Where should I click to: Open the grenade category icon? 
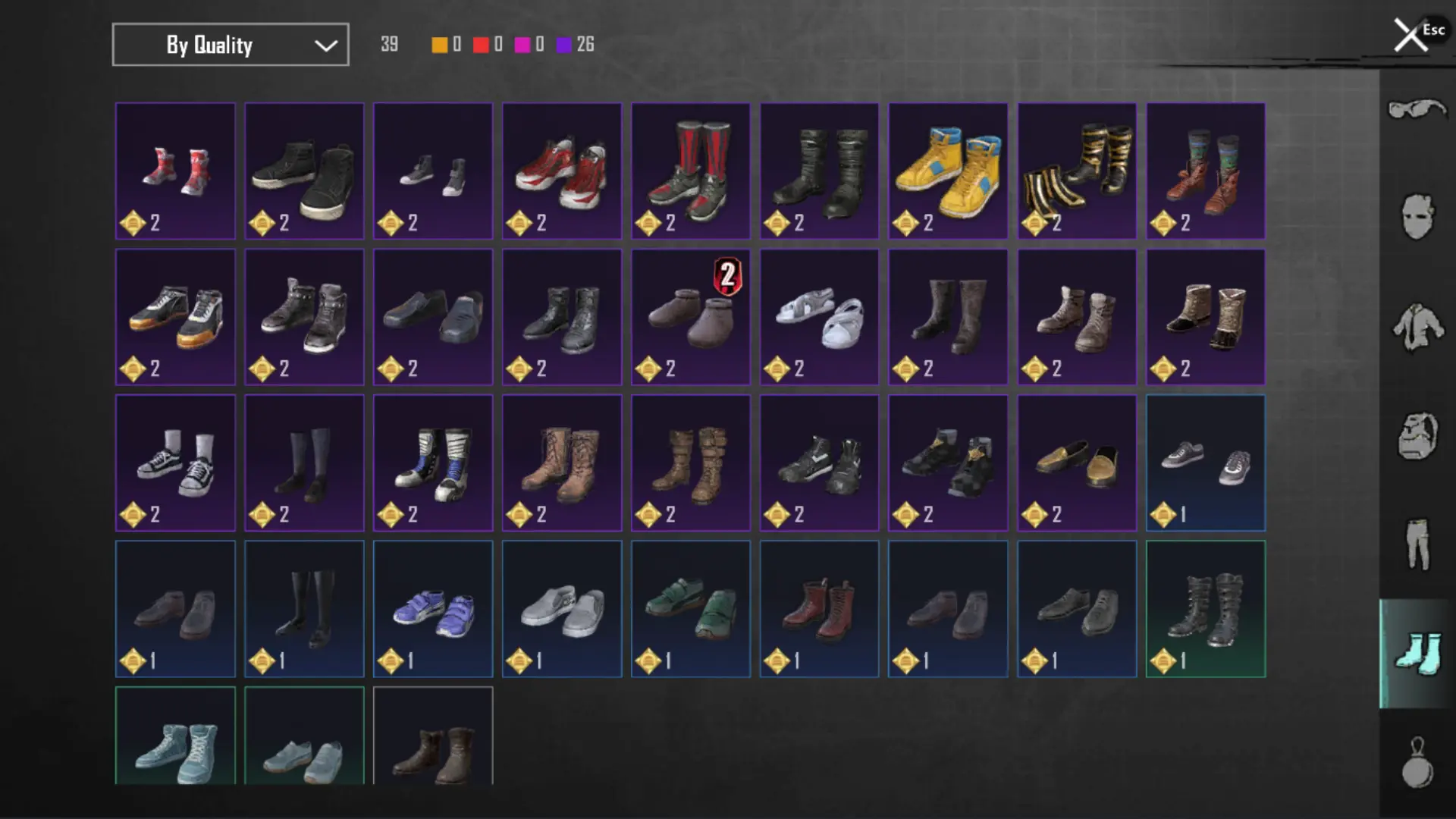pyautogui.click(x=1417, y=763)
